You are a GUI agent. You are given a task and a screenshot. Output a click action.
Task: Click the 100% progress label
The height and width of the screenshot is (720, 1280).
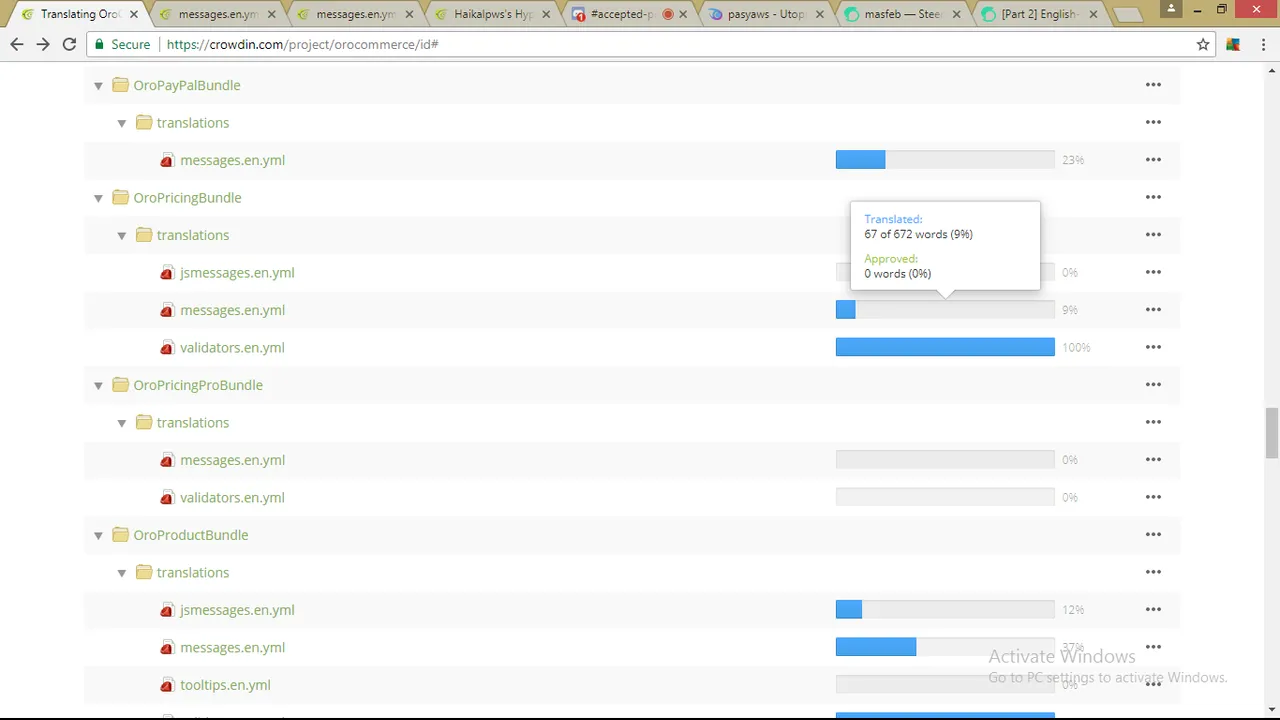pyautogui.click(x=1076, y=347)
